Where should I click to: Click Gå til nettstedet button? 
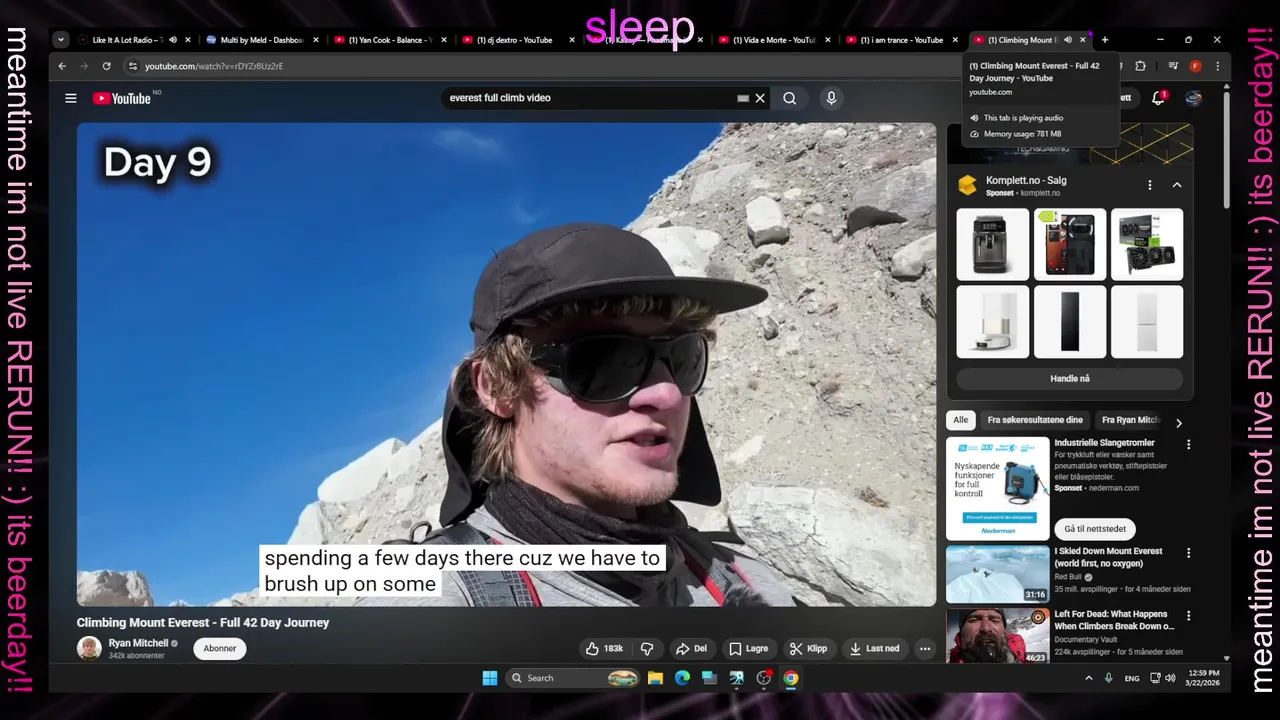1095,529
